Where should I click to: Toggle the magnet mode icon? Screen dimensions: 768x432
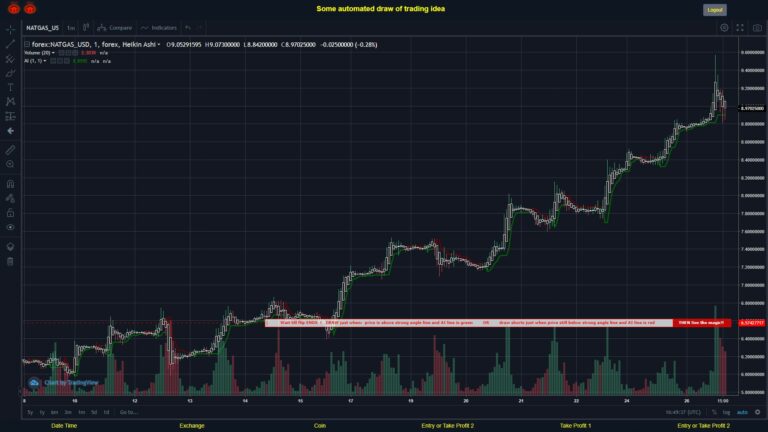(10, 184)
